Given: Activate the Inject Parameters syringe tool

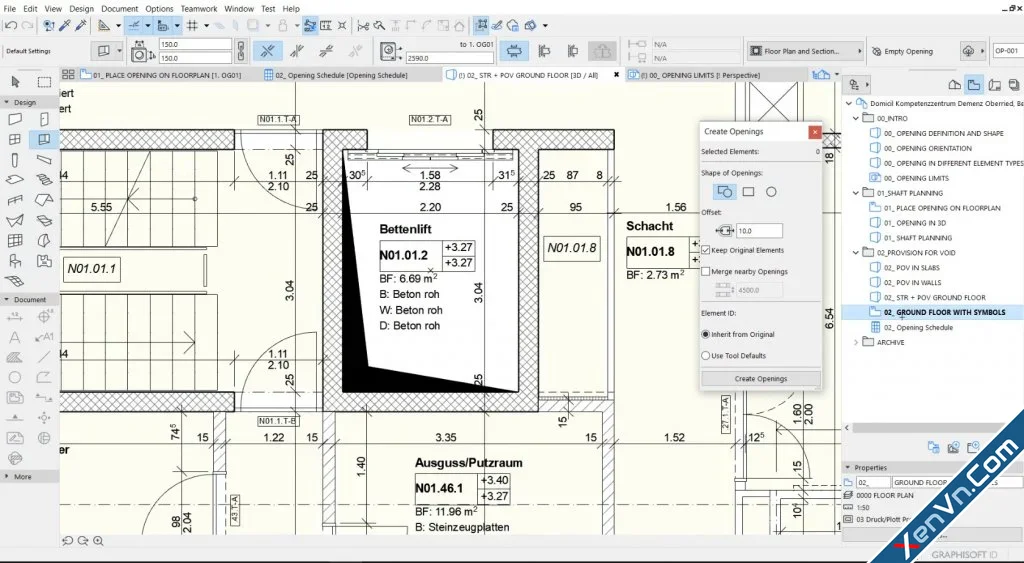Looking at the screenshot, I should tap(80, 25).
